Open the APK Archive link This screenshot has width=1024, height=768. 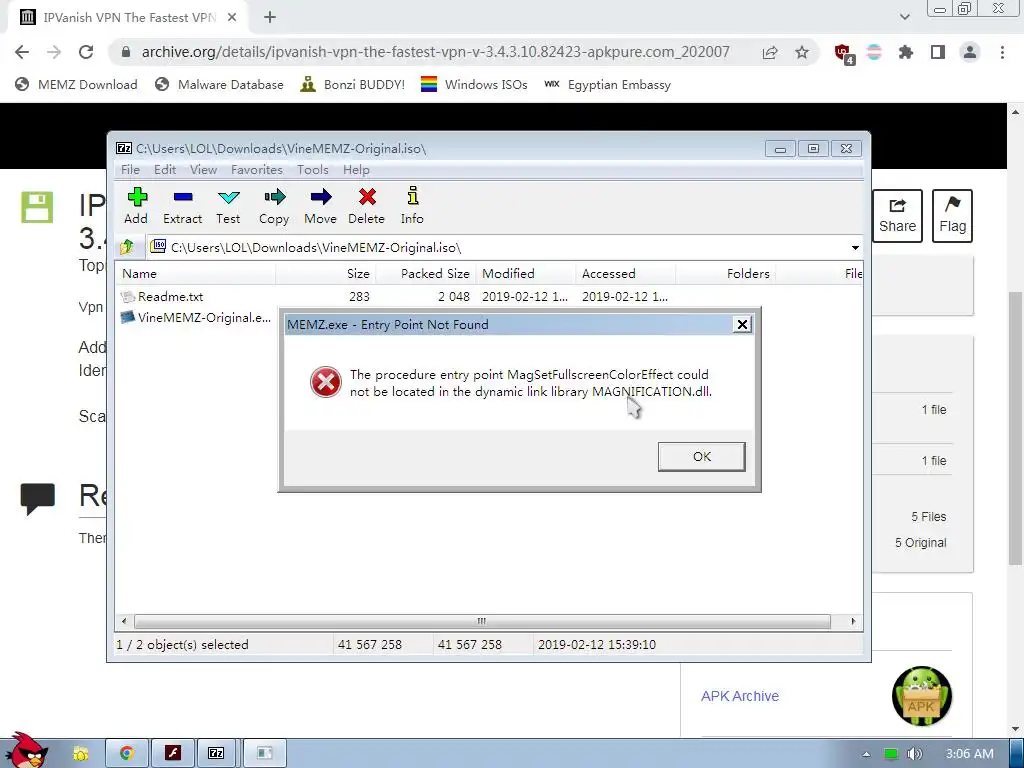click(740, 696)
